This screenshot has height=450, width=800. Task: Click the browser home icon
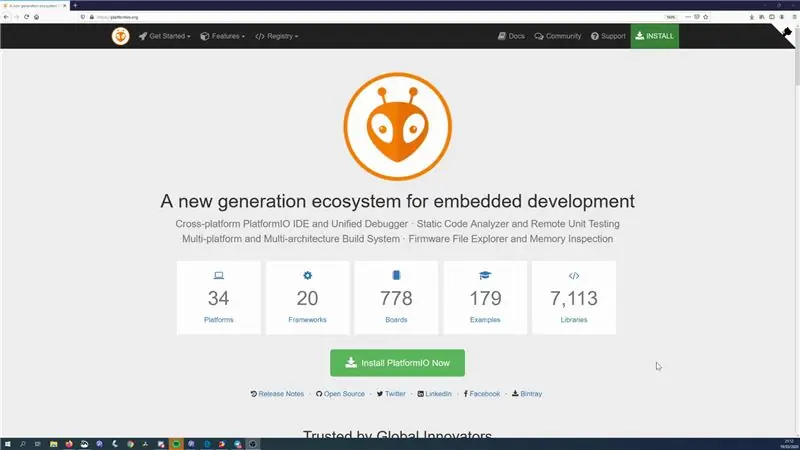[37, 17]
